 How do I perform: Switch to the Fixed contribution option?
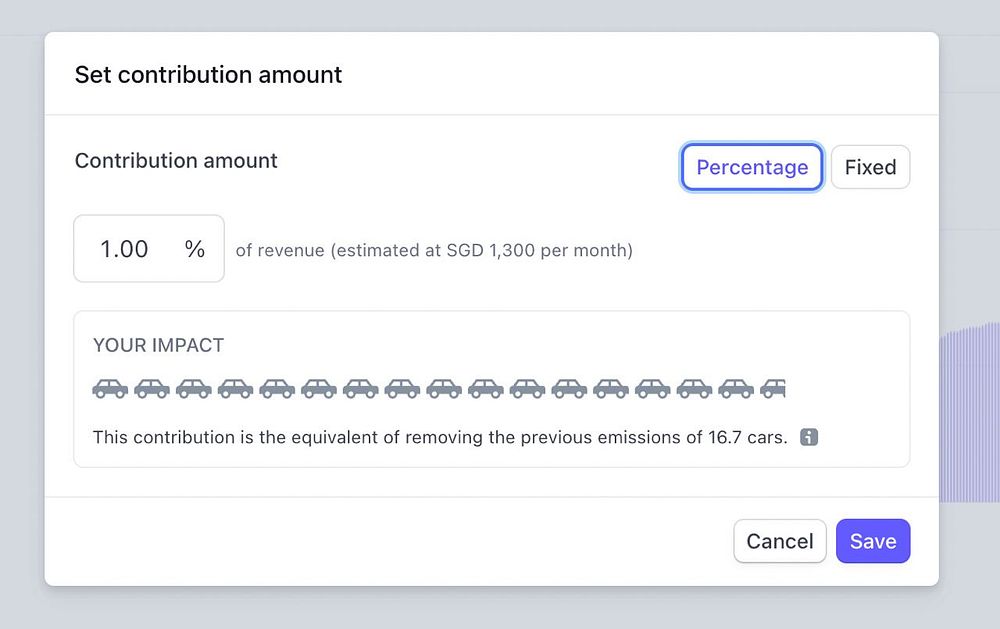click(870, 167)
